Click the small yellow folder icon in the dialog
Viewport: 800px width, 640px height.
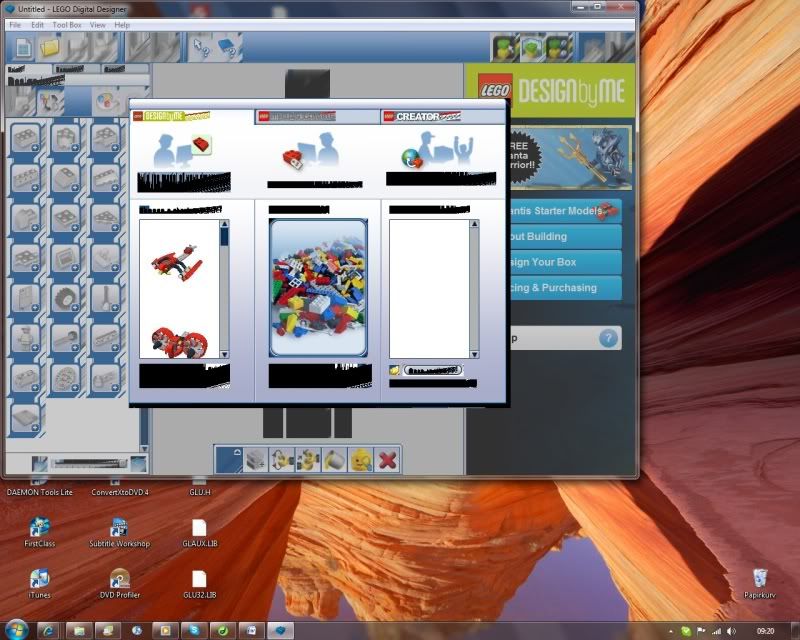(x=394, y=370)
